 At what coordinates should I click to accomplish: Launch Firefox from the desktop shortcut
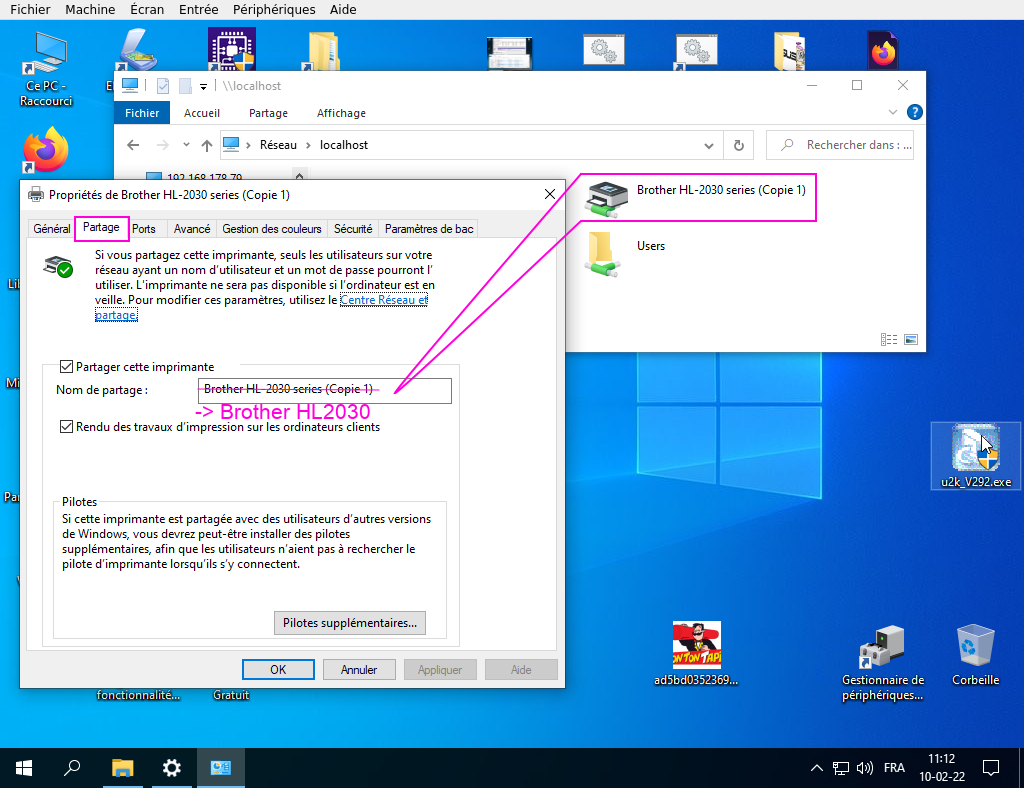(x=46, y=150)
